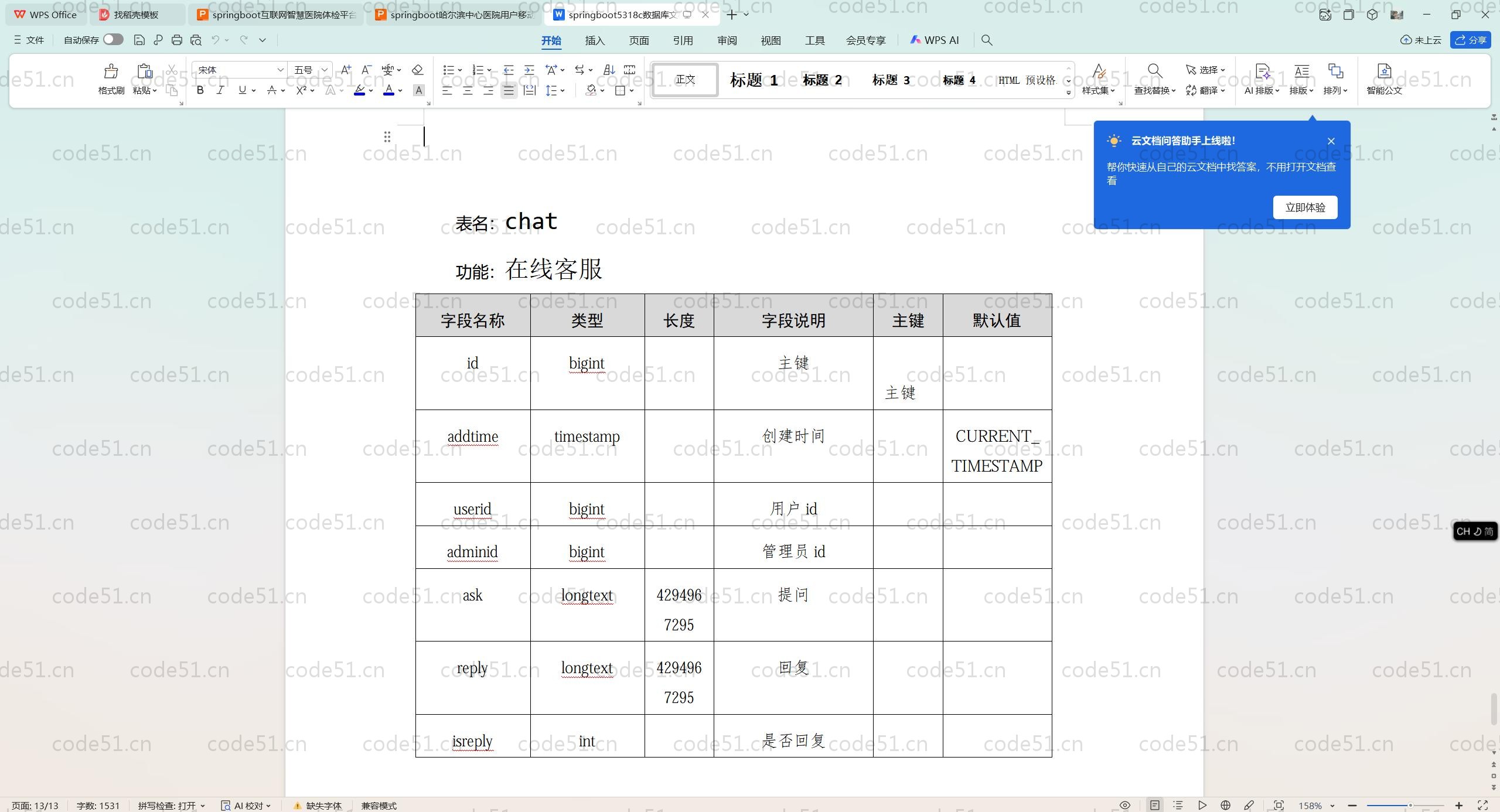Image resolution: width=1500 pixels, height=812 pixels.
Task: Switch to the Insert (插入) ribbon tab
Action: click(594, 40)
